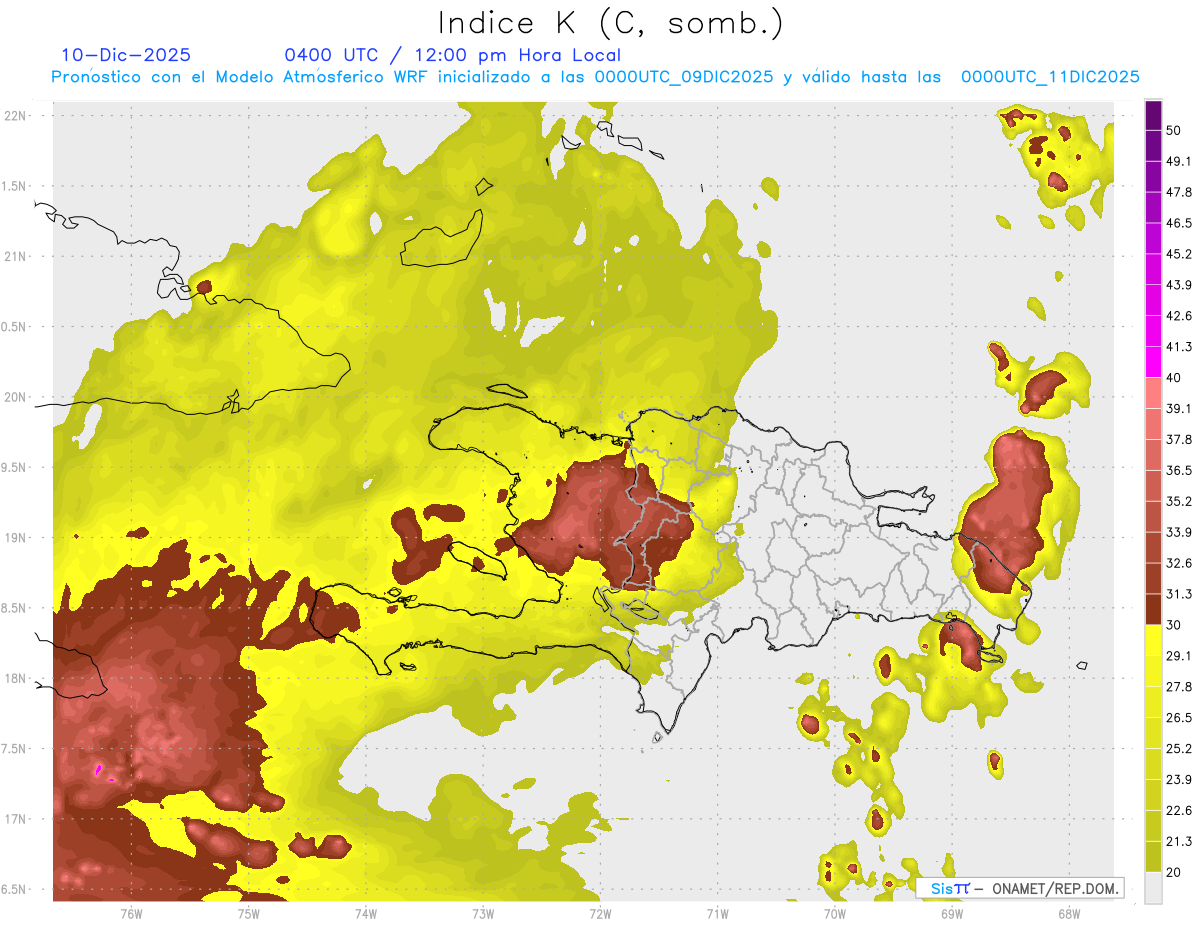Click longitude label '68W'
This screenshot has width=1200, height=927.
(x=1068, y=913)
